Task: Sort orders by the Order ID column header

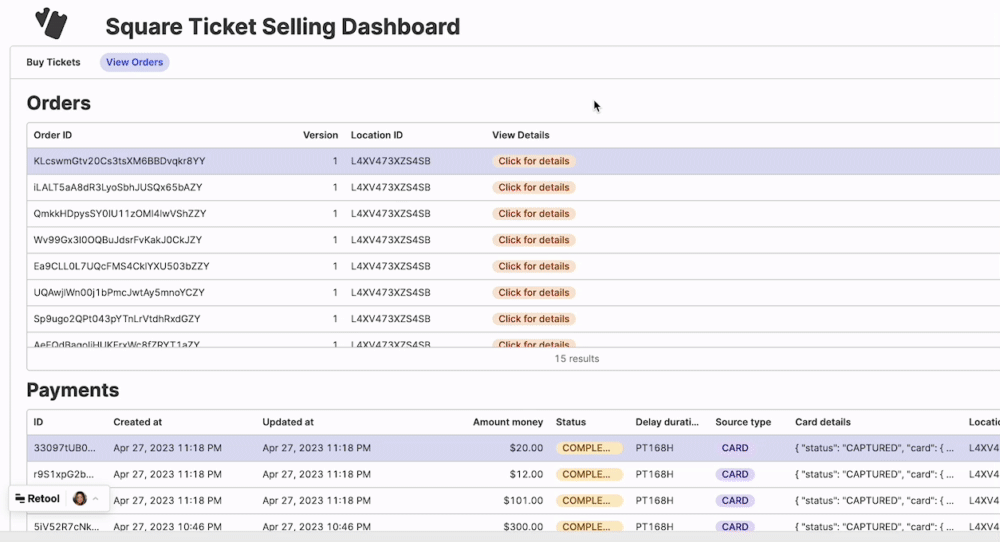Action: [53, 135]
